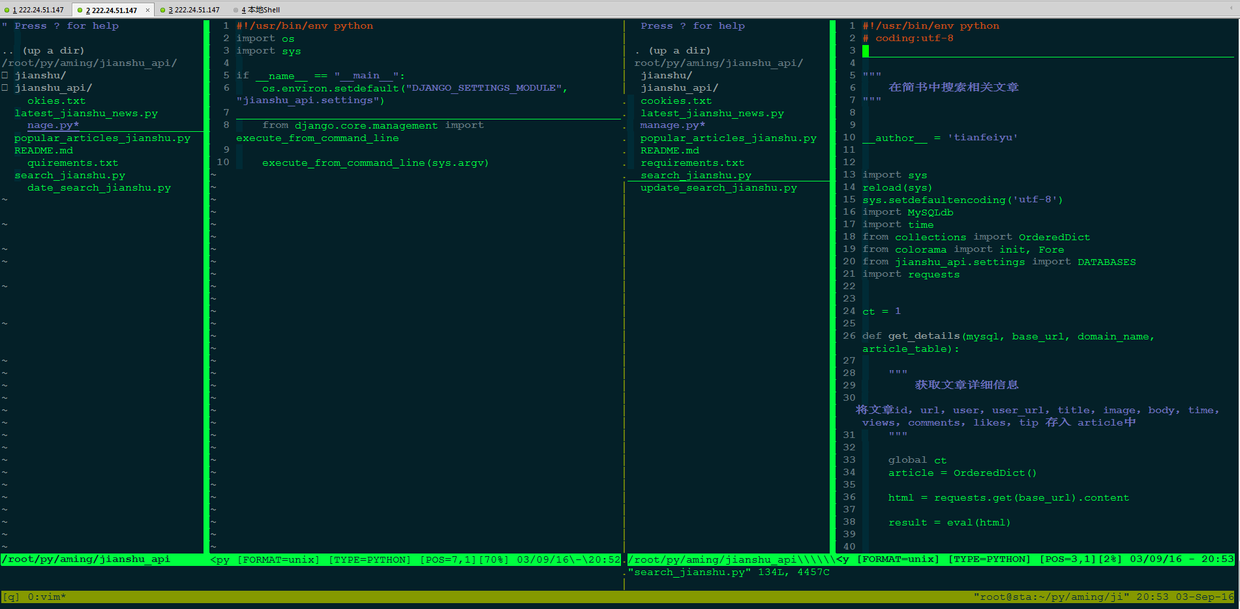
Task: Click the green status dot on the third session tab
Action: [x=163, y=10]
